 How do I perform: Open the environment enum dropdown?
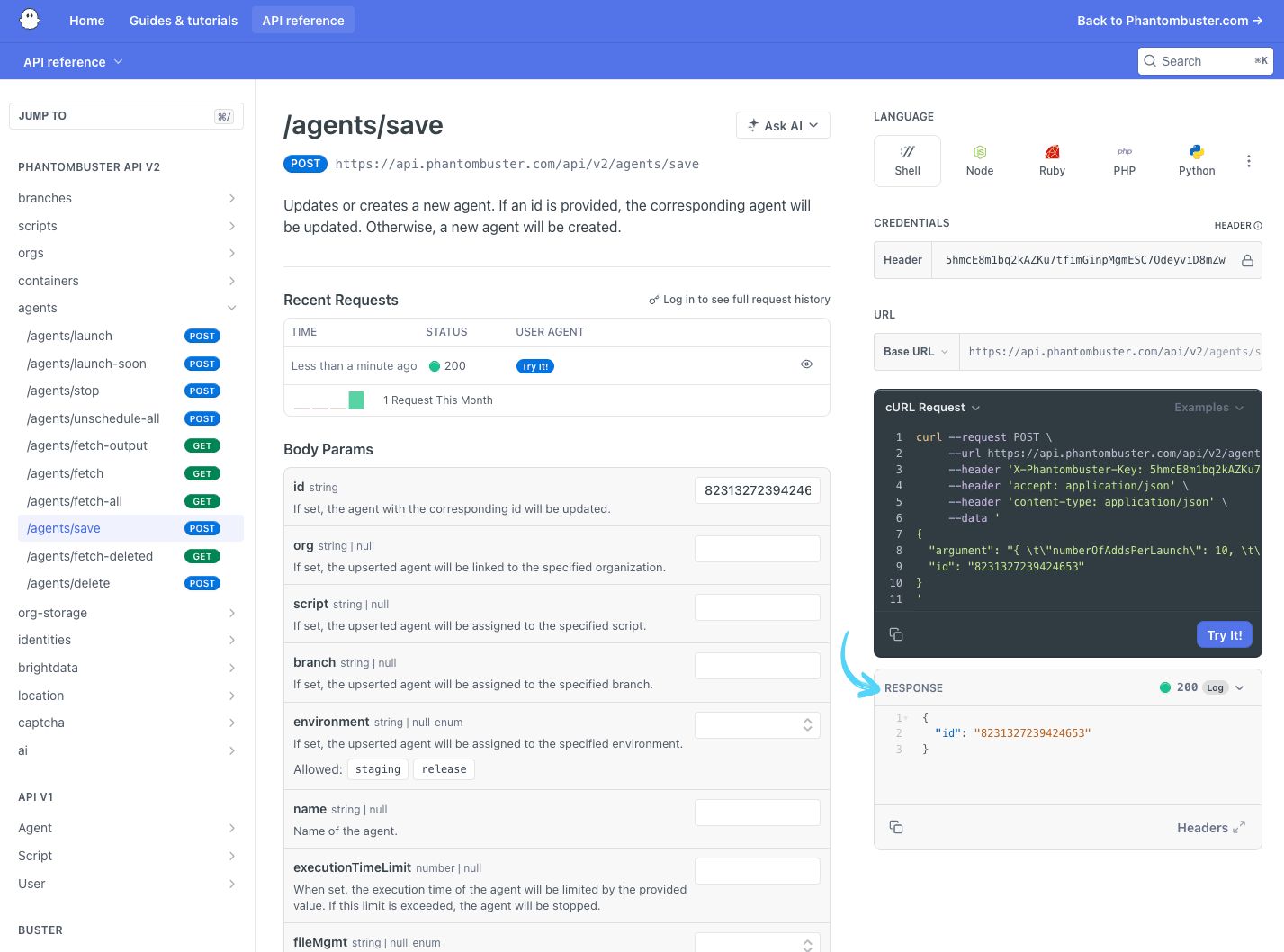point(758,725)
